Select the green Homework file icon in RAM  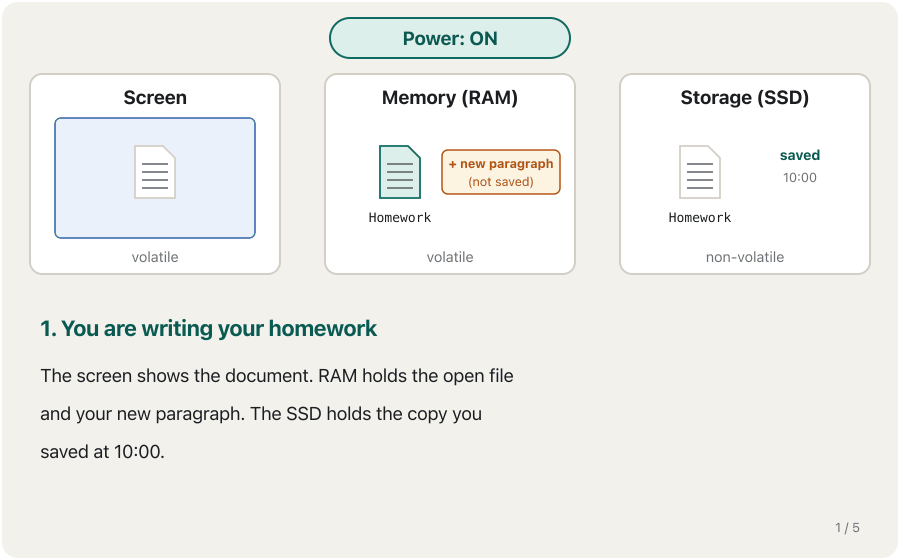[x=399, y=172]
